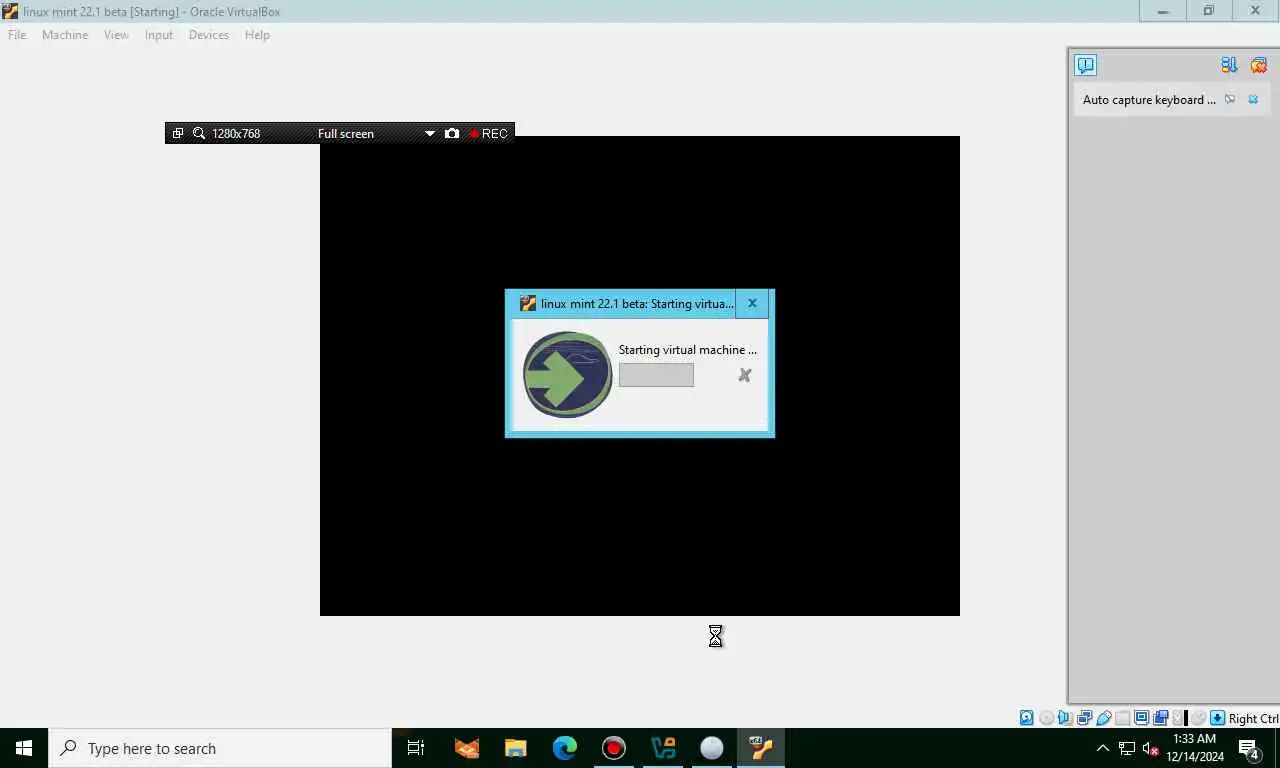This screenshot has height=768, width=1280.
Task: Click the recorder's select window icon
Action: [x=178, y=133]
